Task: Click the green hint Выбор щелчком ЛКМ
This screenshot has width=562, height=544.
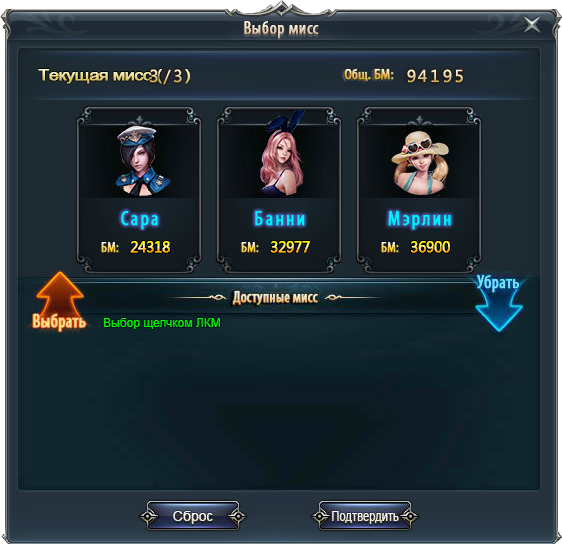Action: (x=162, y=323)
